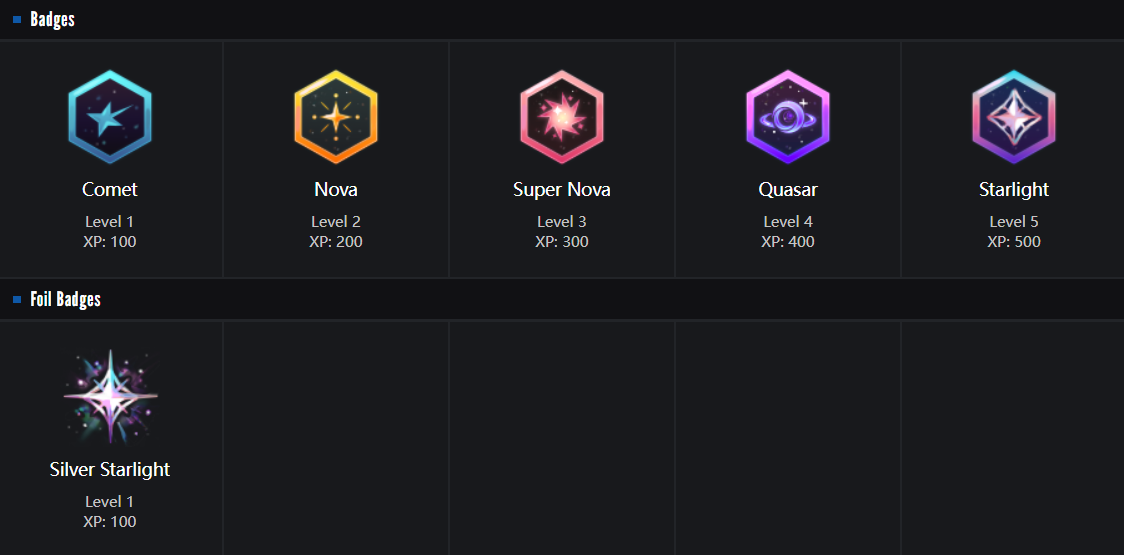Collapse the Foil Badges section header

65,300
